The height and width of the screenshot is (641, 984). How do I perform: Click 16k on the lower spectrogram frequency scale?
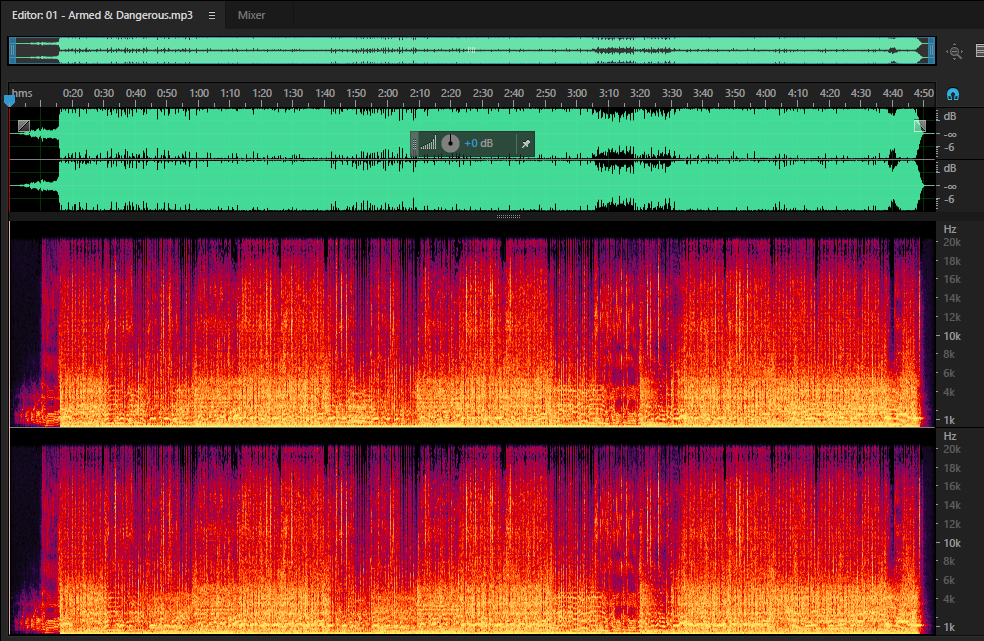click(x=952, y=487)
